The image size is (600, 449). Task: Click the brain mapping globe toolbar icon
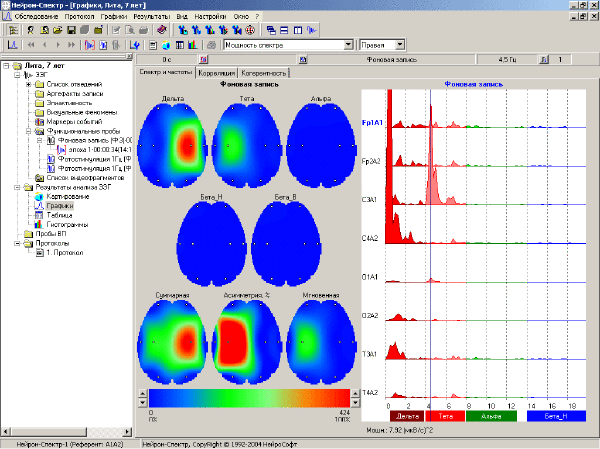tap(166, 45)
